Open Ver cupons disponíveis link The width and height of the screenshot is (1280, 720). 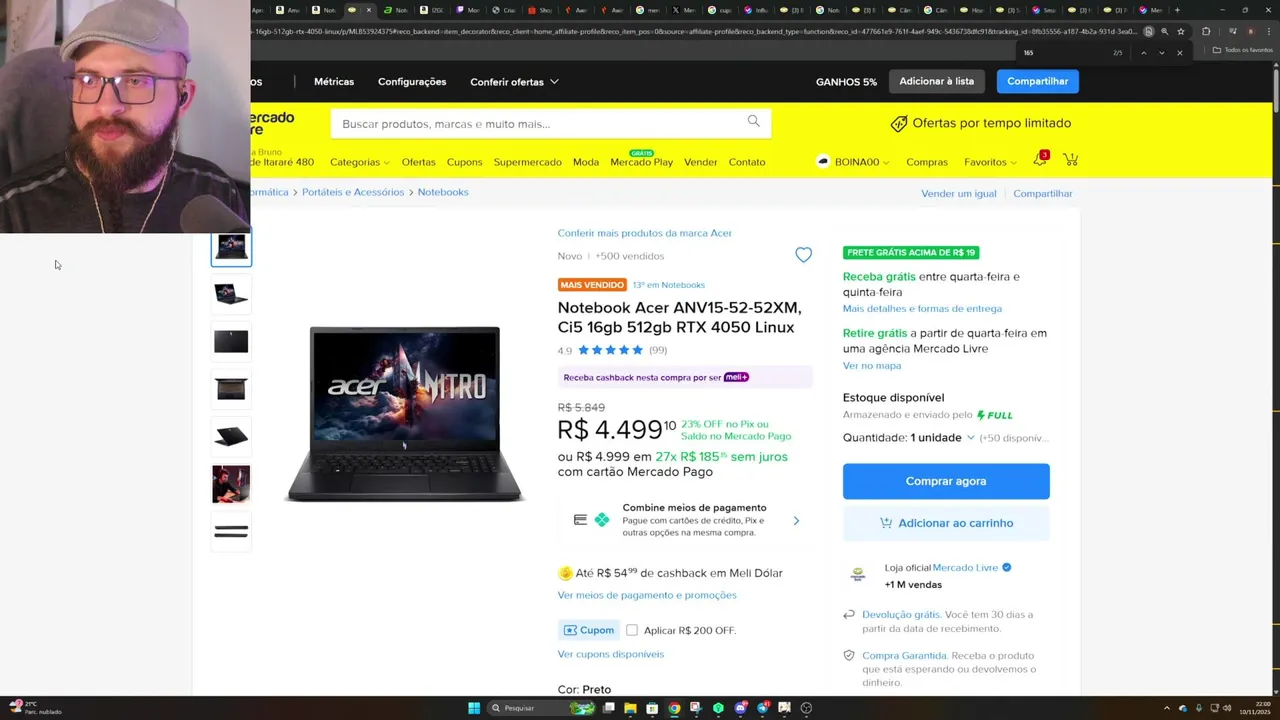coord(611,654)
